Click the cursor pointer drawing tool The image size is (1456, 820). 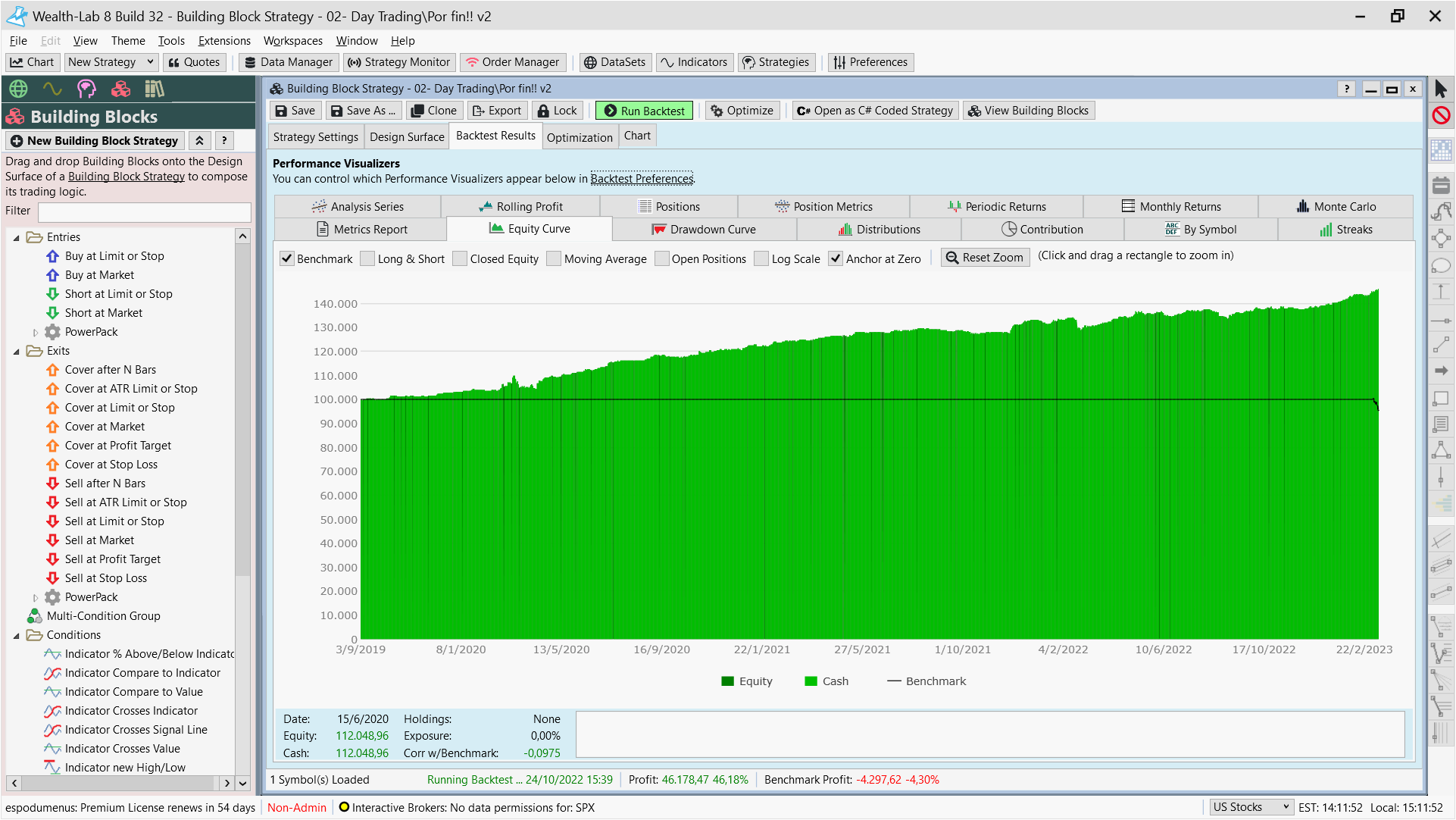(x=1441, y=89)
